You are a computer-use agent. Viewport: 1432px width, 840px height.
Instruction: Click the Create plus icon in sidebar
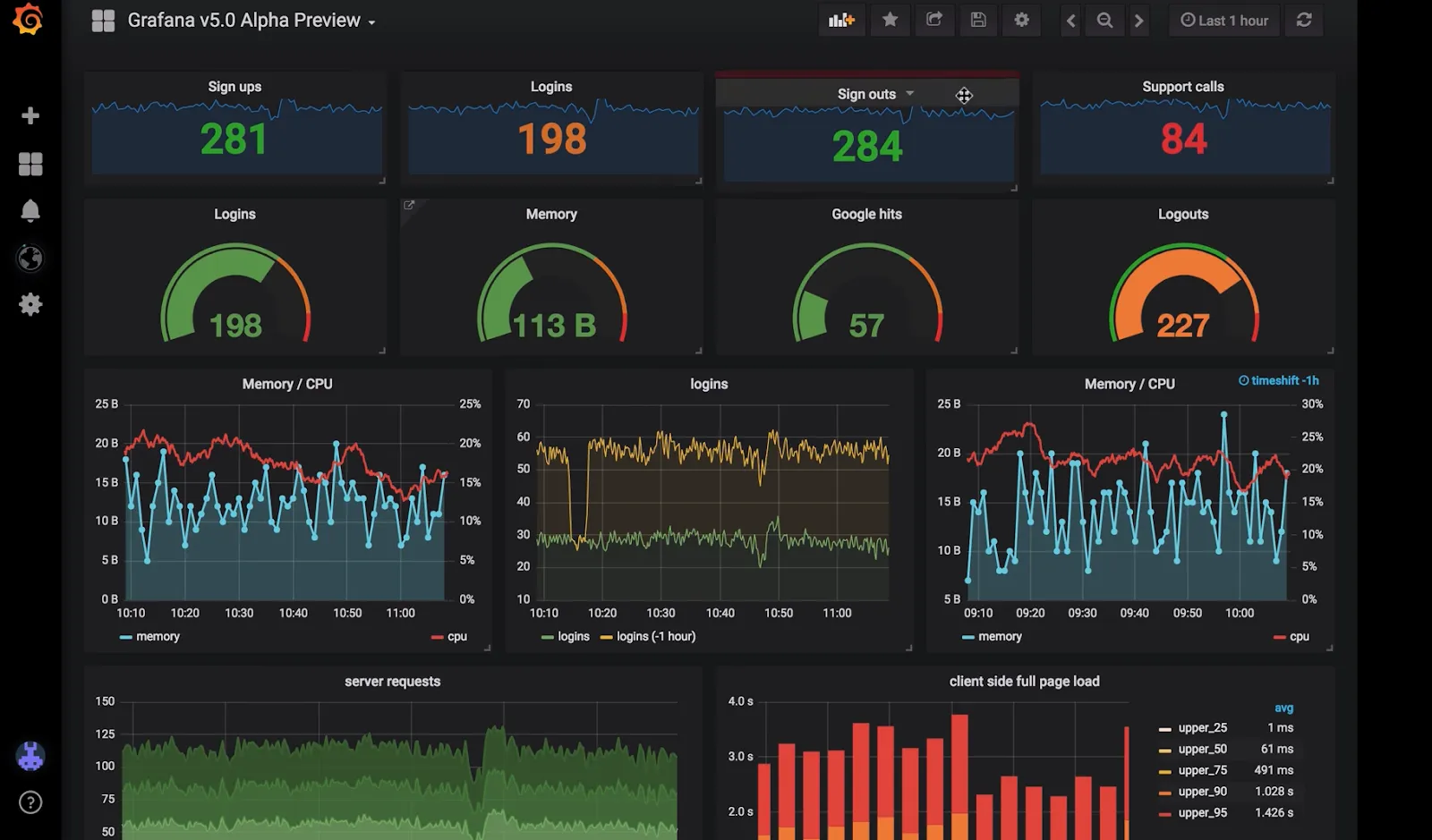pyautogui.click(x=30, y=115)
